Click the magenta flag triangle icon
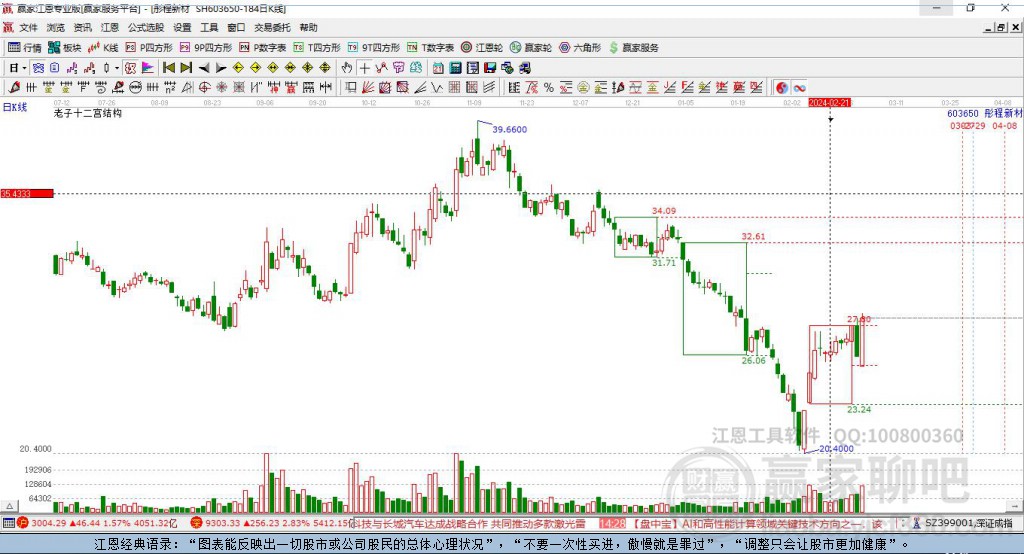The image size is (1024, 554). [148, 68]
